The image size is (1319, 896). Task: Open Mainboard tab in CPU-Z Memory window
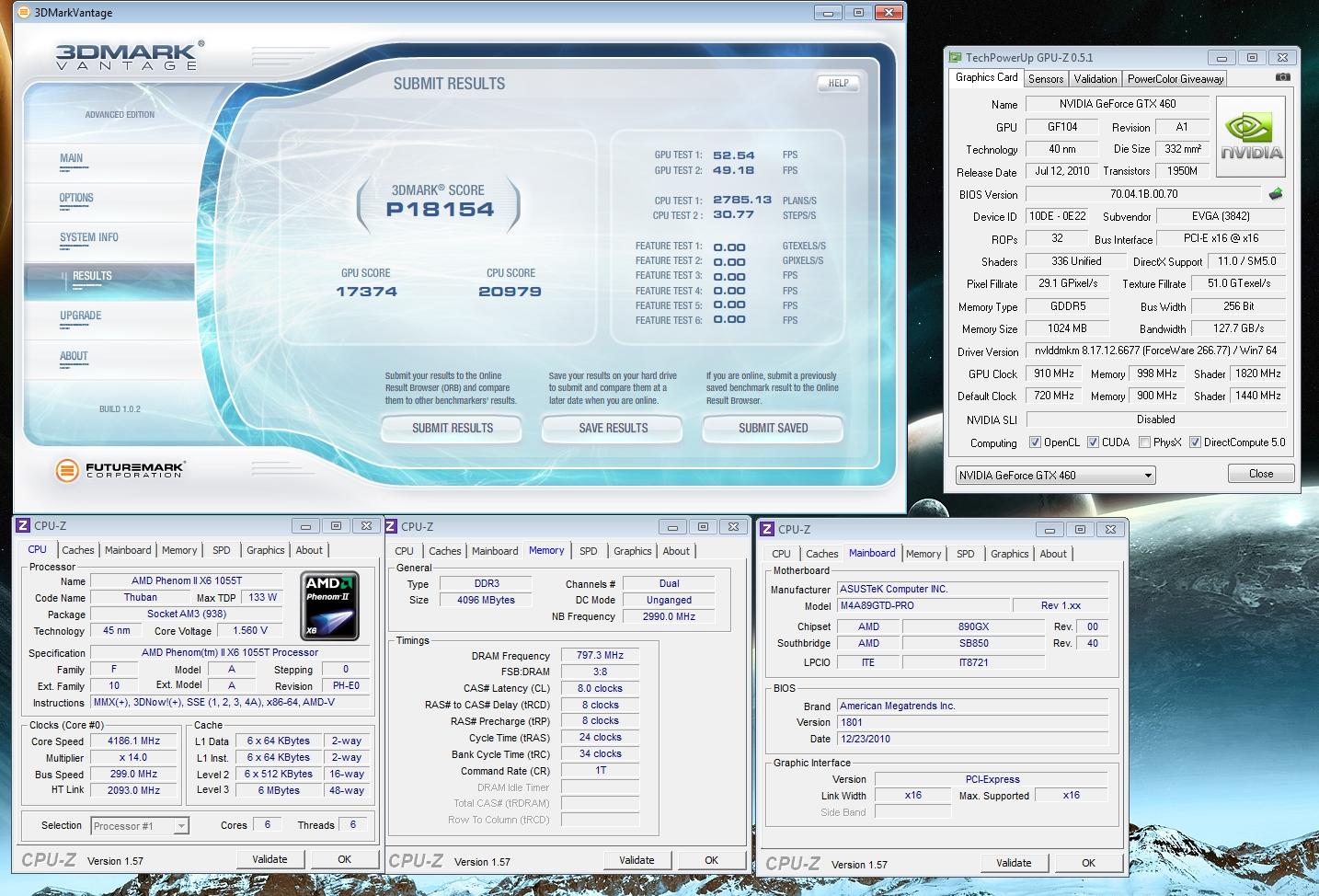(495, 551)
